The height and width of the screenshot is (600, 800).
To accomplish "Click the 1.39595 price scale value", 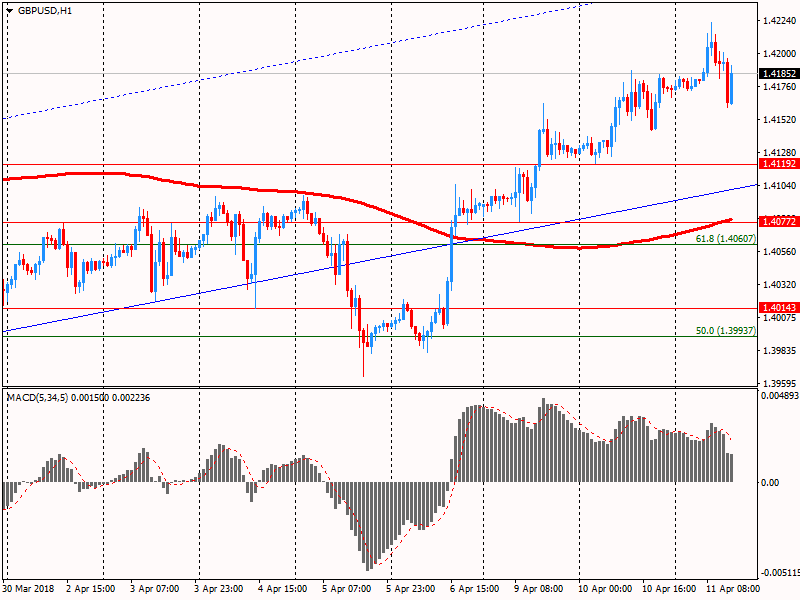I will pyautogui.click(x=779, y=384).
